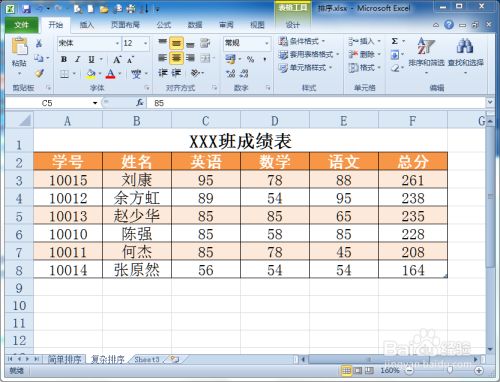Toggle bottom vertical alignment
This screenshot has width=500, height=382.
(x=190, y=44)
